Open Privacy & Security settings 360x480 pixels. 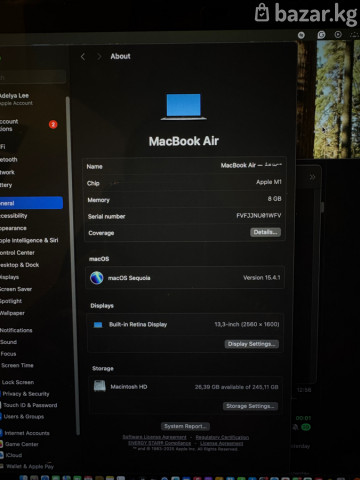25,394
